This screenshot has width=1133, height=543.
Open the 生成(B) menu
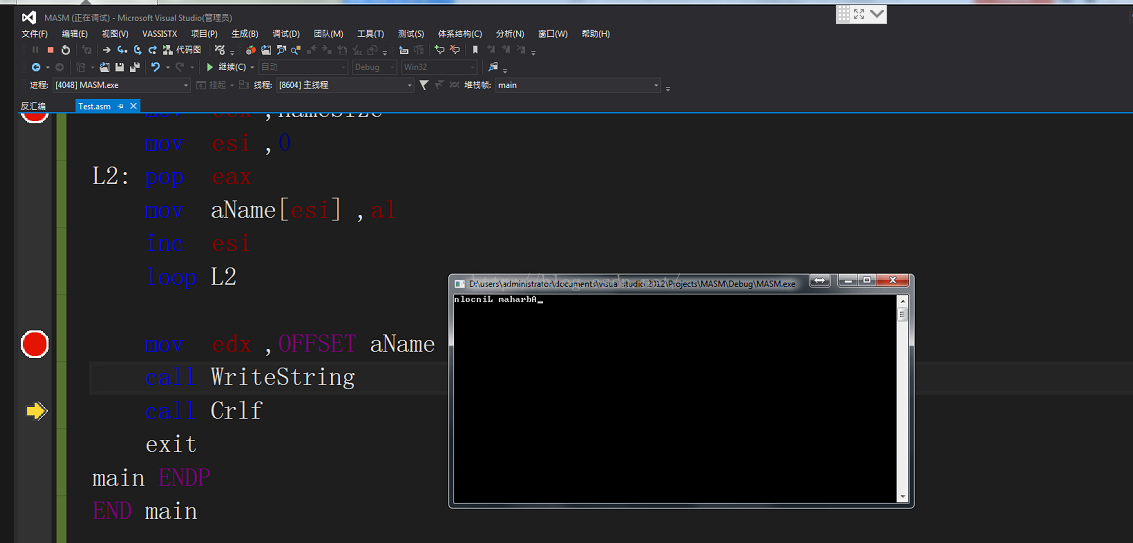245,34
